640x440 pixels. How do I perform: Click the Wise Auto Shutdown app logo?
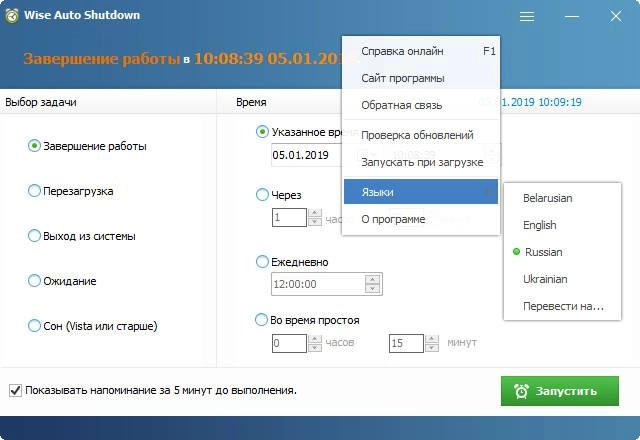tap(12, 16)
